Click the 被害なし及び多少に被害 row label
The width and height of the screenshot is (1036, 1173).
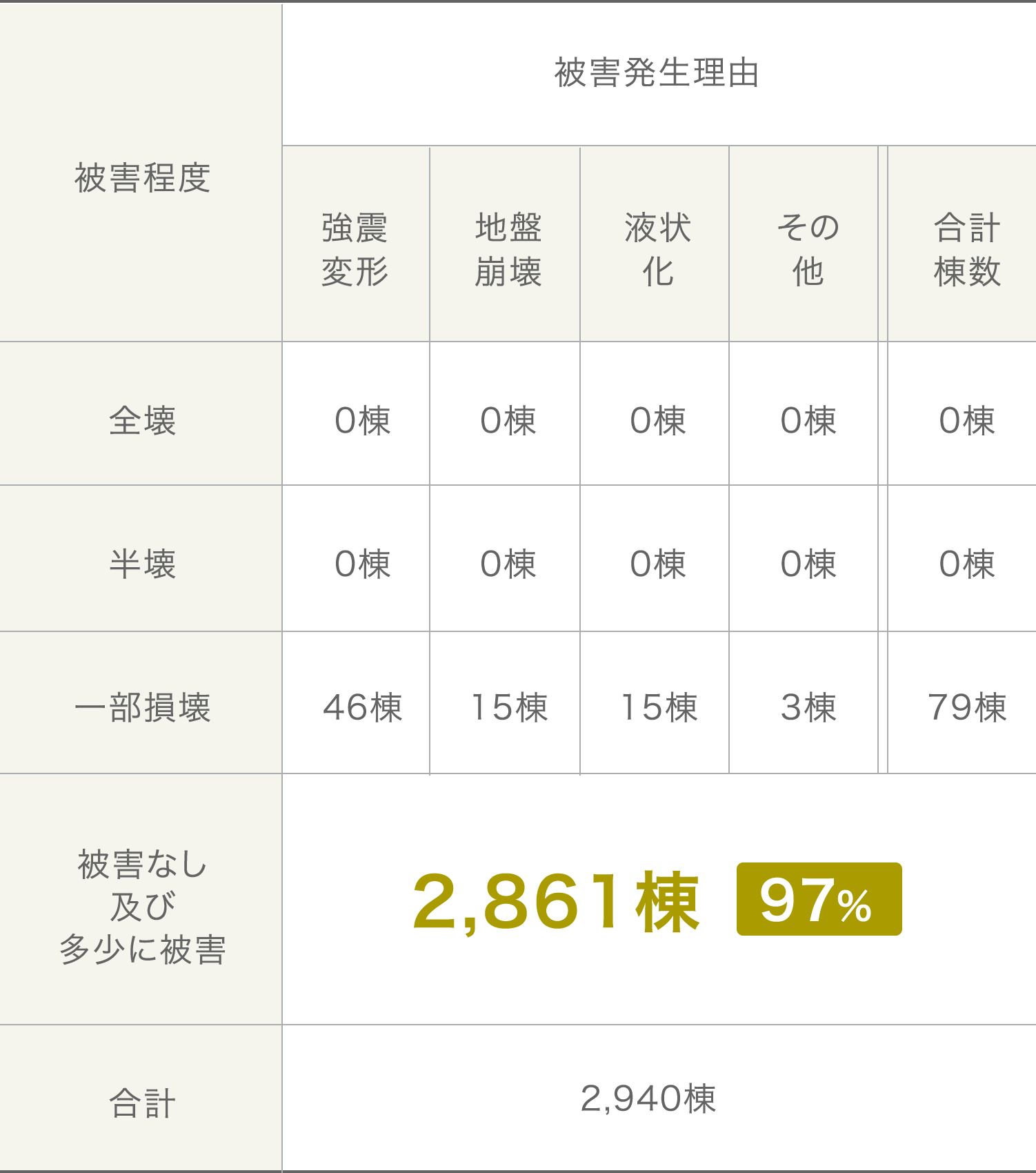(x=141, y=899)
